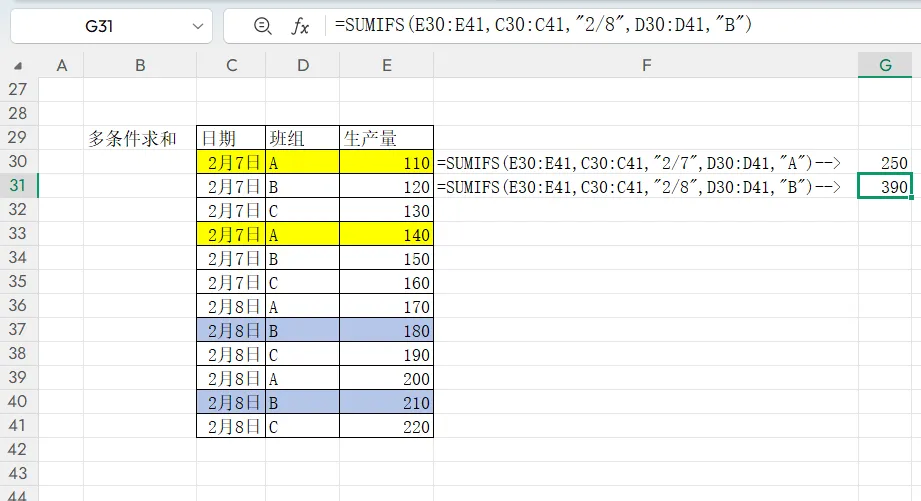921x501 pixels.
Task: Select column D header
Action: [302, 65]
